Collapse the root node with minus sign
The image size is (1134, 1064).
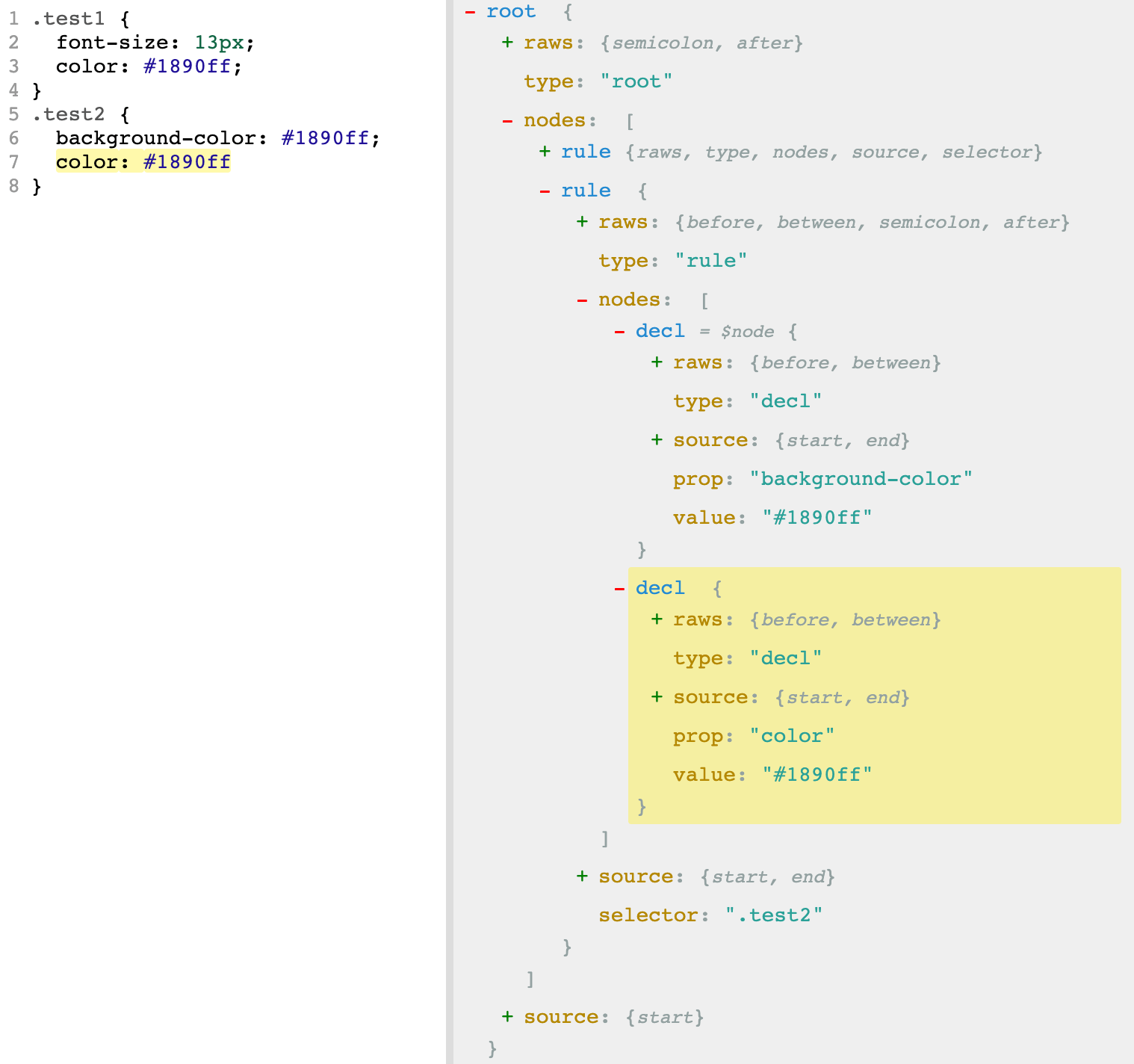coord(470,12)
